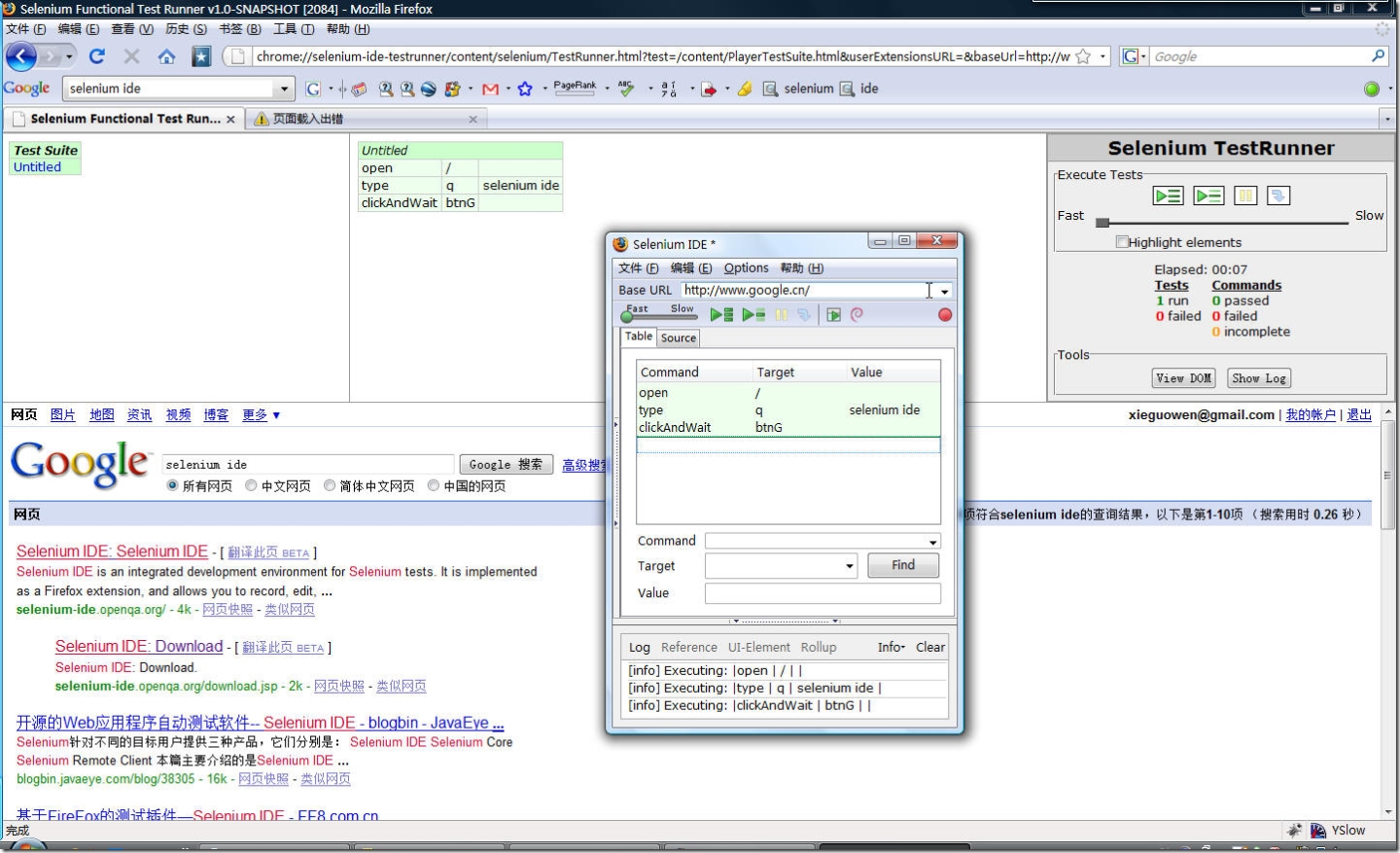
Task: Switch to the Reference tab in log pane
Action: pyautogui.click(x=688, y=647)
